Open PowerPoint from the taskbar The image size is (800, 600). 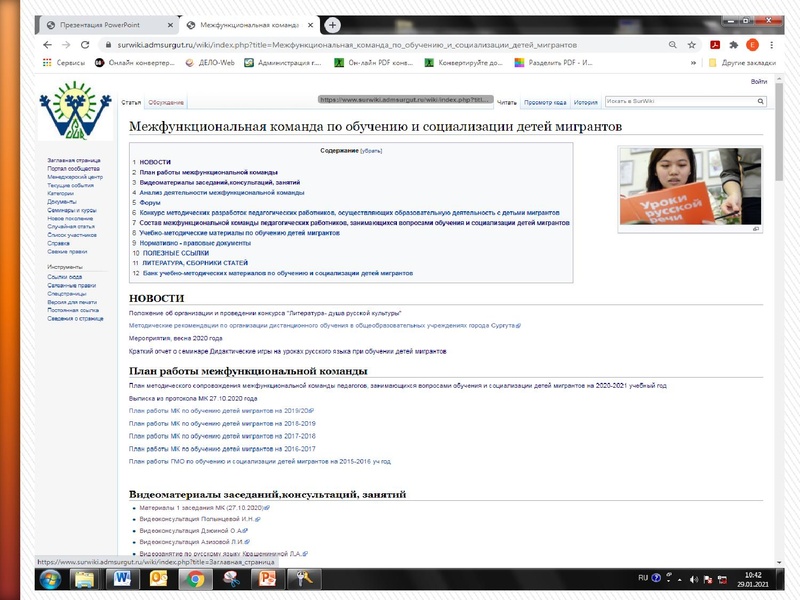click(x=267, y=579)
